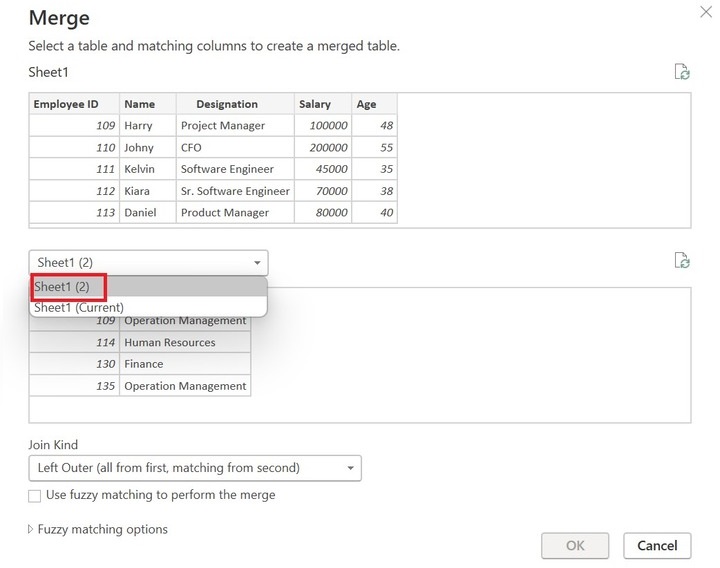Viewport: 720px width, 568px height.
Task: Open the Join Kind dropdown
Action: pyautogui.click(x=195, y=467)
